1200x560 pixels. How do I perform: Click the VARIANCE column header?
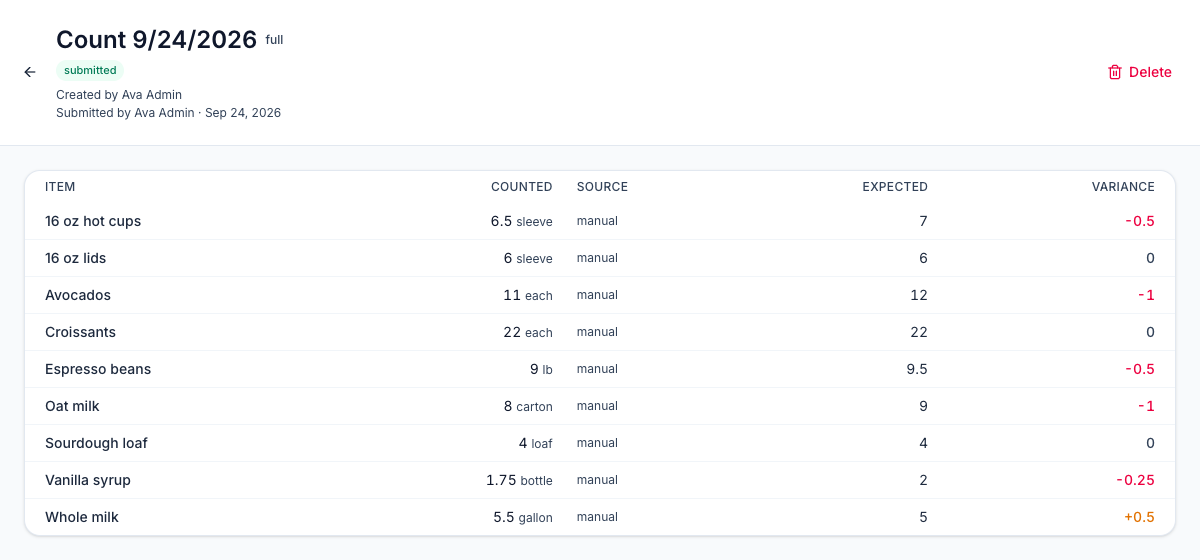(x=1123, y=187)
